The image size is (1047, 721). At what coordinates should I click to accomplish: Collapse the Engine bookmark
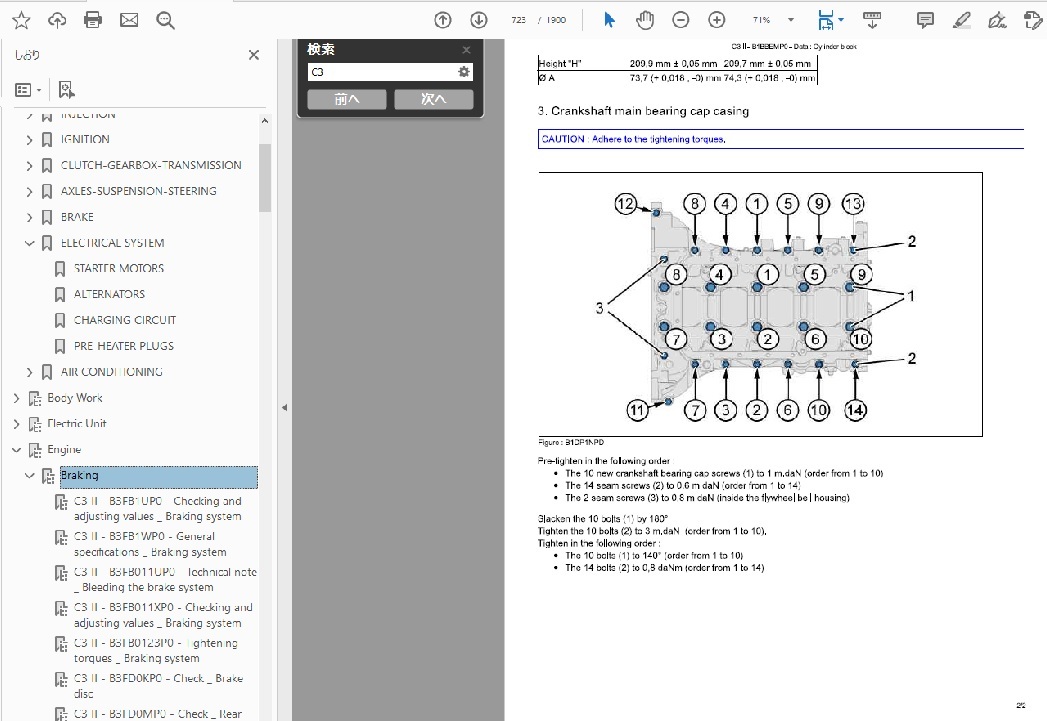tap(17, 450)
